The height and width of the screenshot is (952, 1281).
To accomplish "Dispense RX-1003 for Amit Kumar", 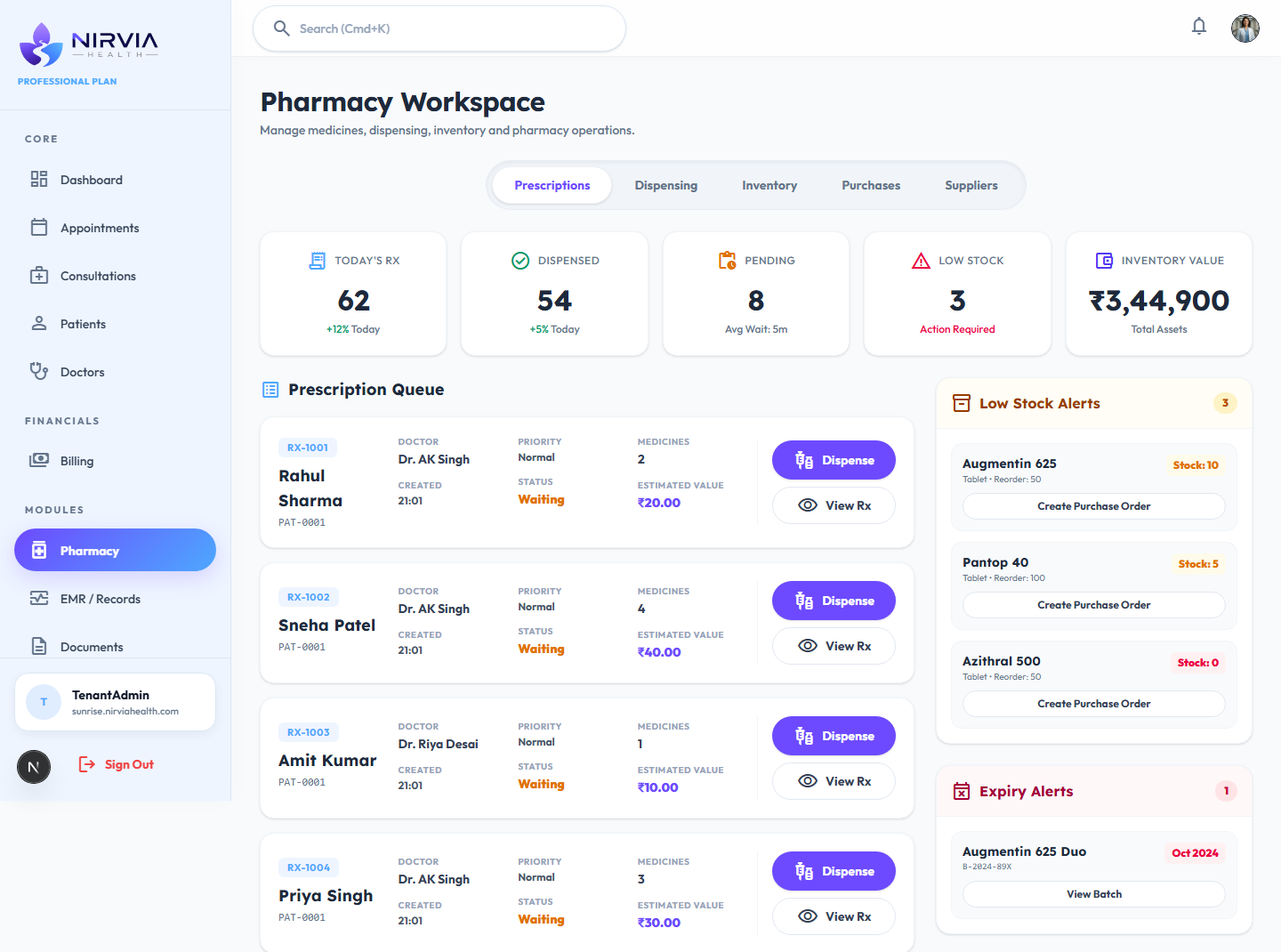I will point(834,736).
